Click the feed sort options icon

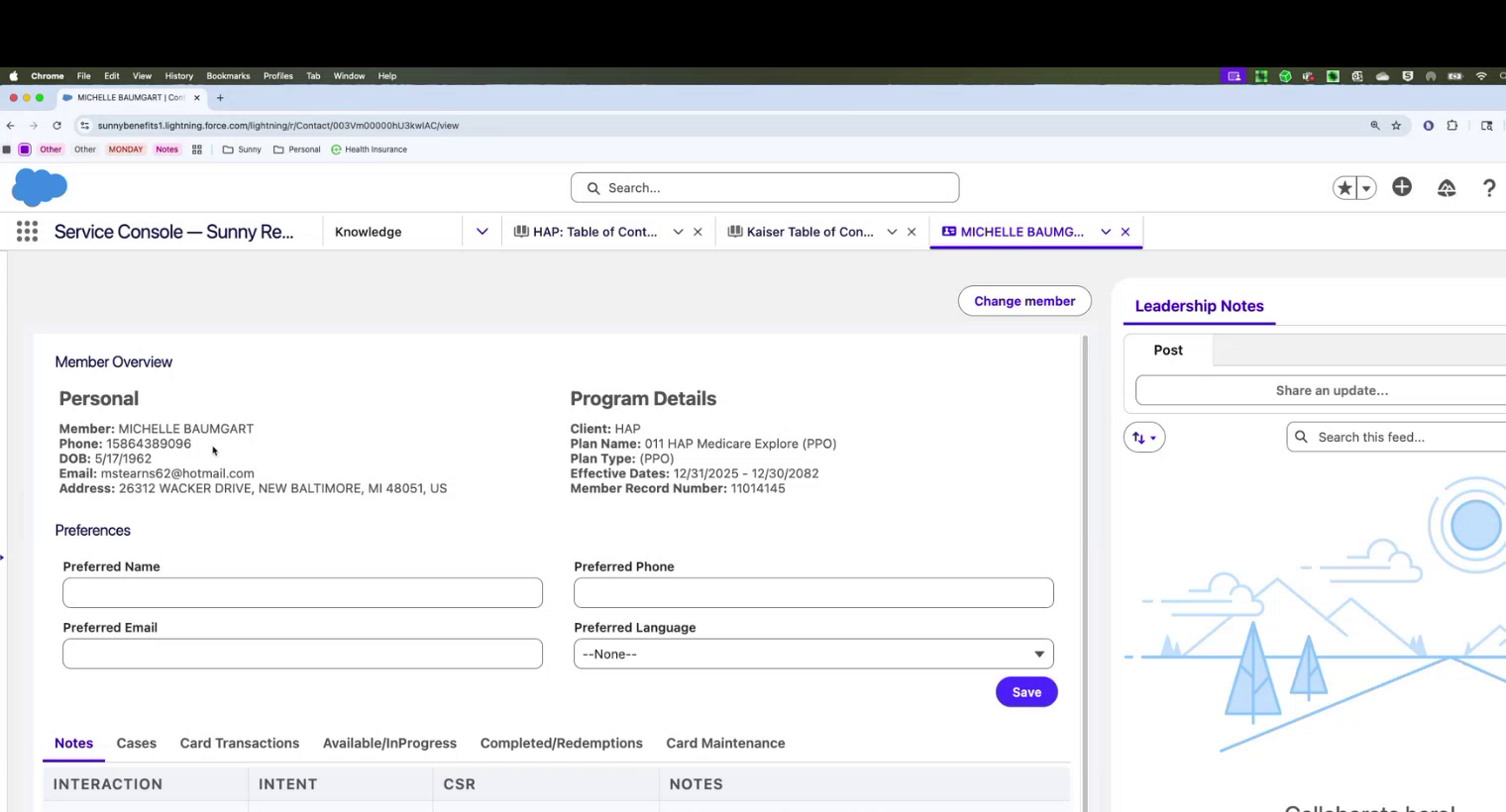click(1143, 438)
